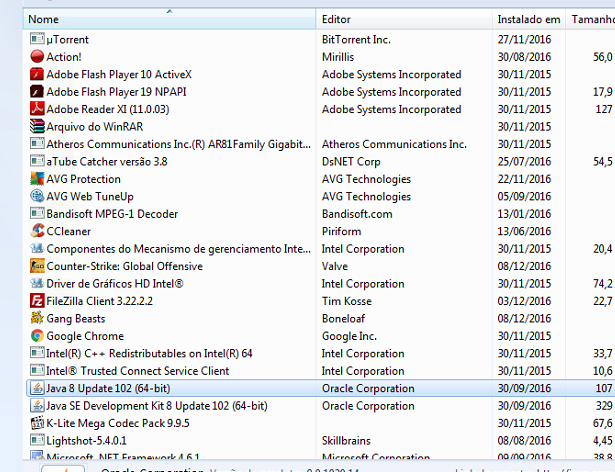Select the Google Chrome icon
The height and width of the screenshot is (472, 615).
point(37,335)
